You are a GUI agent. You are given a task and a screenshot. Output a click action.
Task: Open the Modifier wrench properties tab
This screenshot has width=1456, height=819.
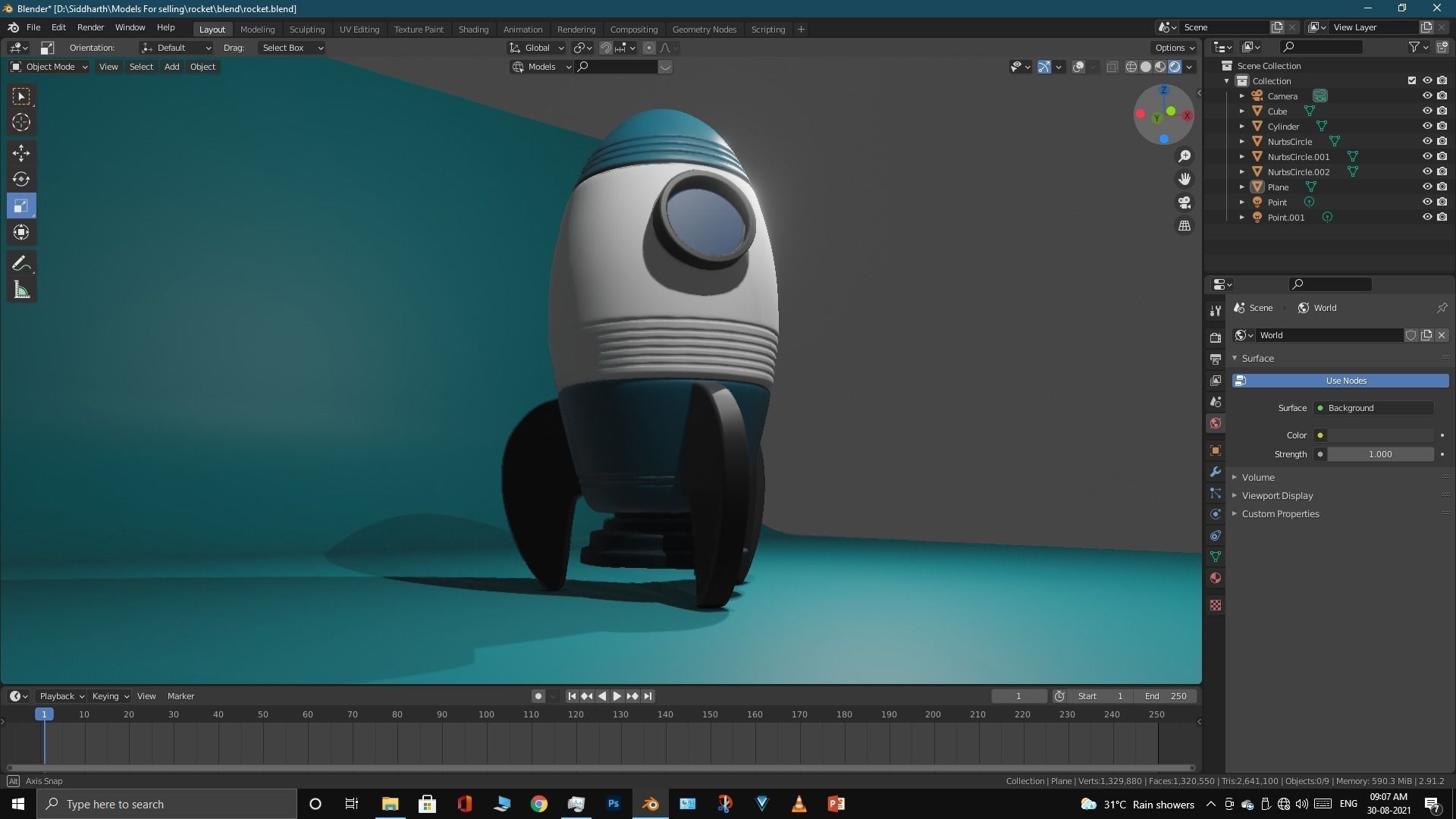click(x=1216, y=472)
